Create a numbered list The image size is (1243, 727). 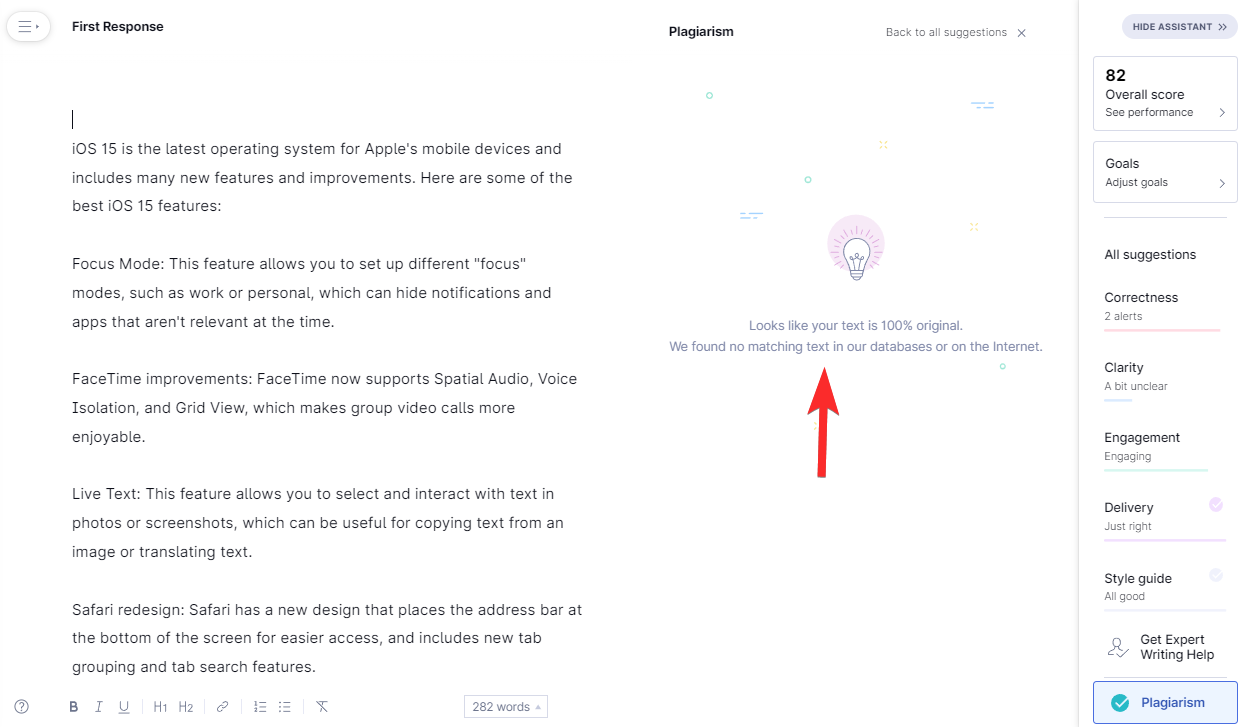pyautogui.click(x=260, y=707)
